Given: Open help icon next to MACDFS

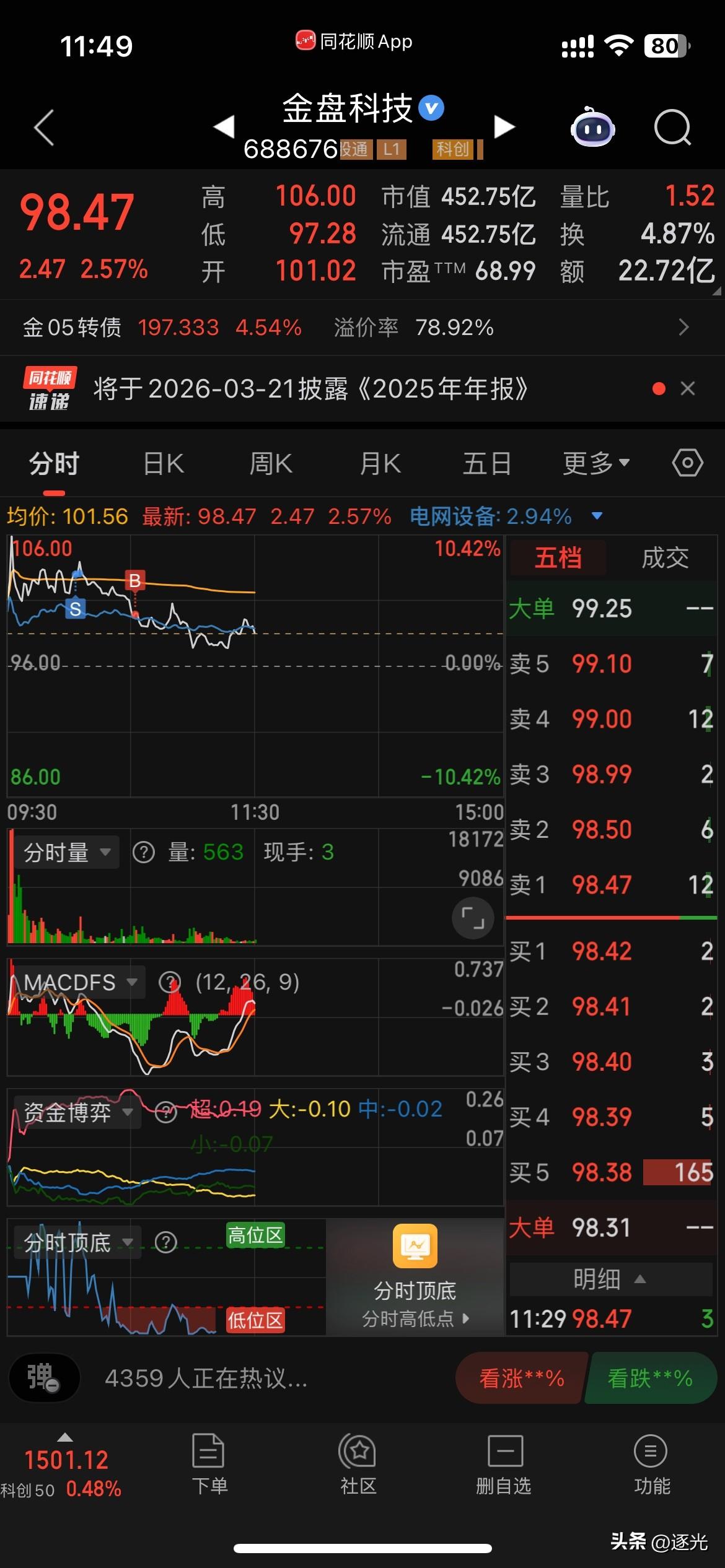Looking at the screenshot, I should click(170, 982).
